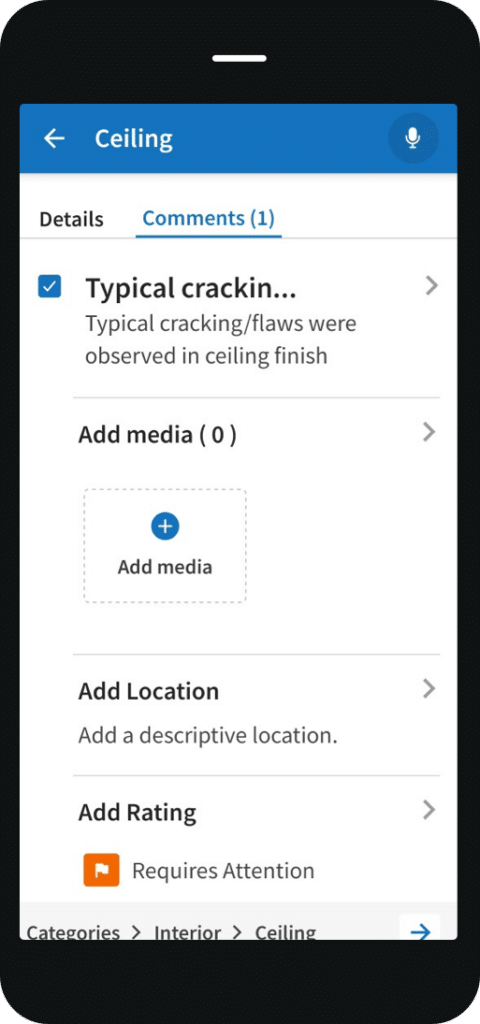Select the Requires Attention rating text

pyautogui.click(x=223, y=871)
